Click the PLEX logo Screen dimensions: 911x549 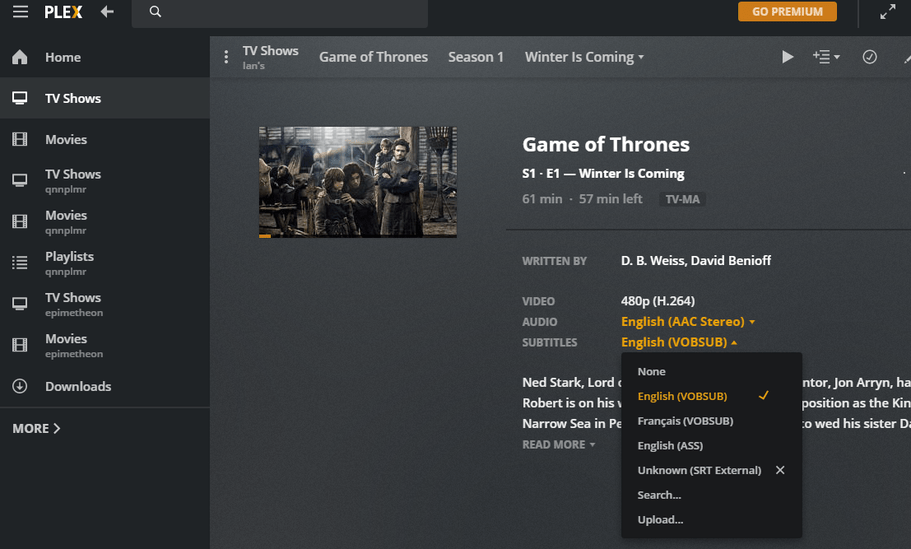63,12
